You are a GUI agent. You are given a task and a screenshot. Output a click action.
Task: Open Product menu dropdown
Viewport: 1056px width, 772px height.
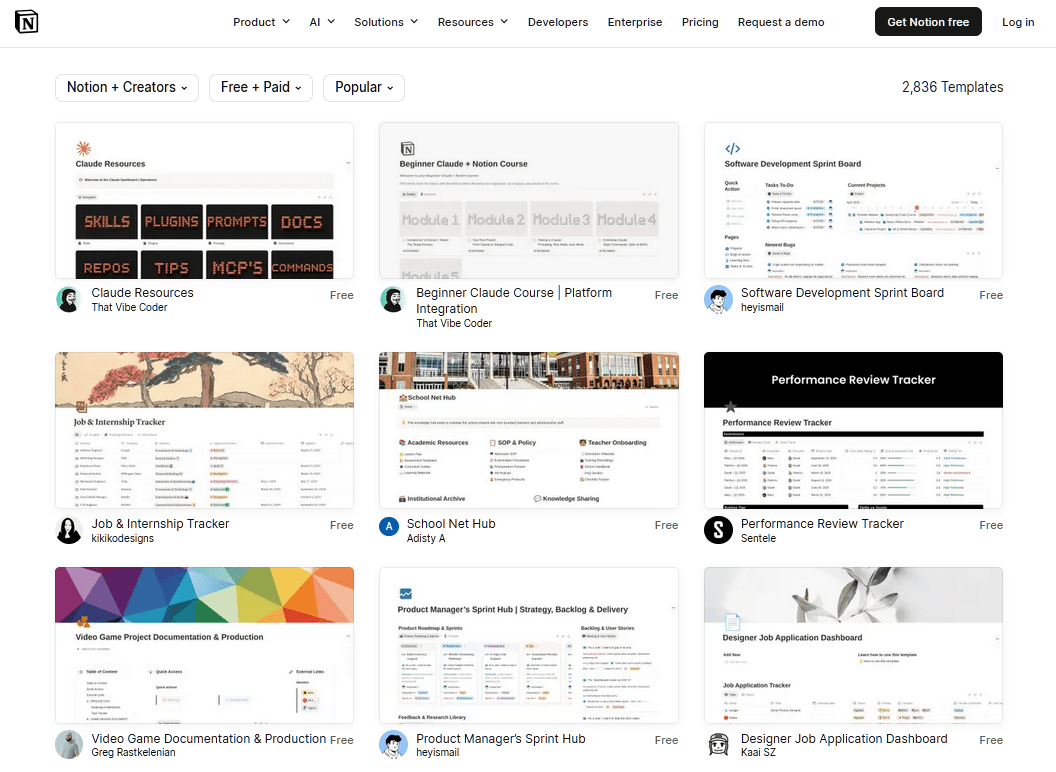261,22
